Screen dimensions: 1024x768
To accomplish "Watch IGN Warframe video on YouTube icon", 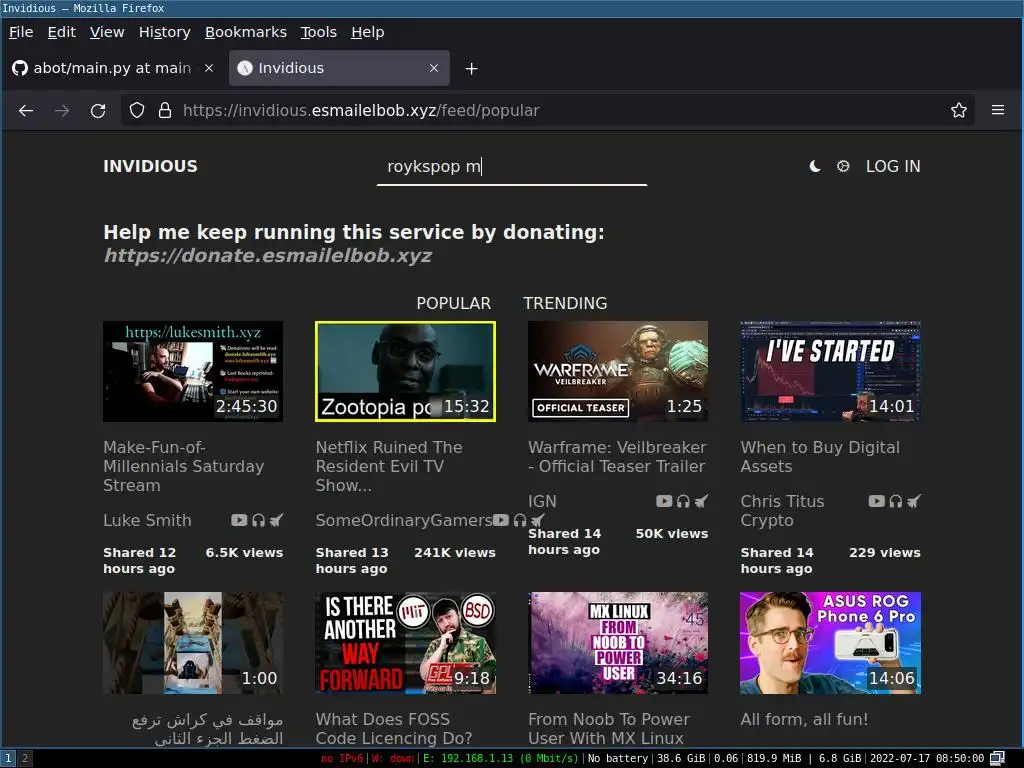I will 664,501.
